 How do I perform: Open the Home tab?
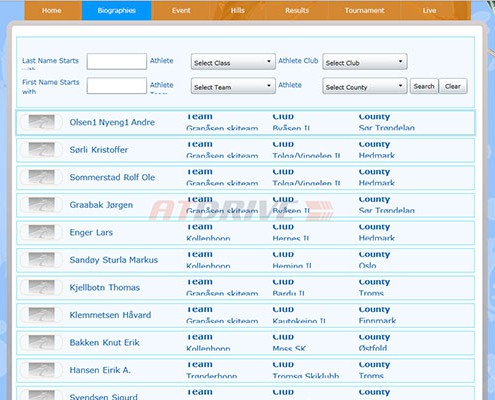coord(52,10)
